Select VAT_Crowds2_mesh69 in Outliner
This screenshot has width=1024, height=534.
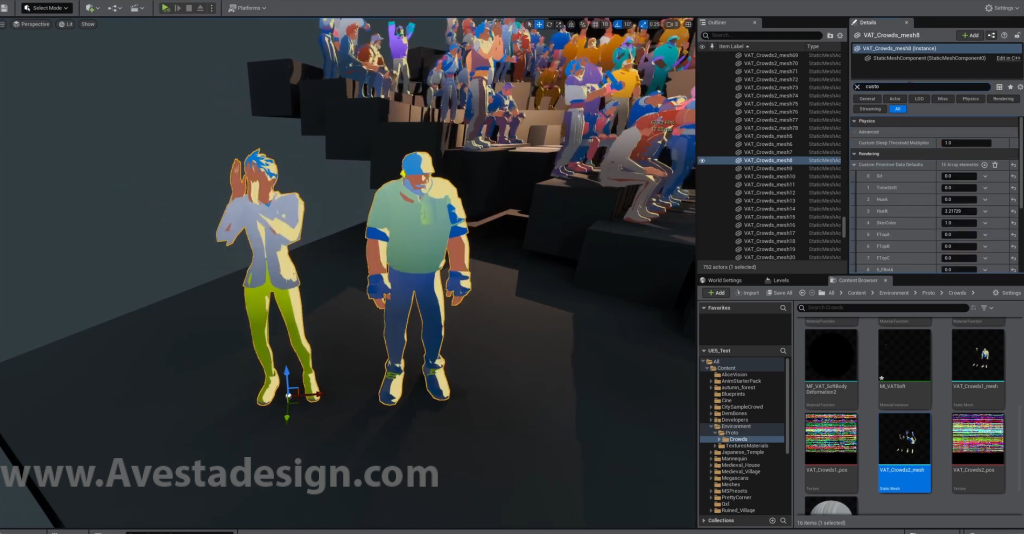[x=771, y=55]
